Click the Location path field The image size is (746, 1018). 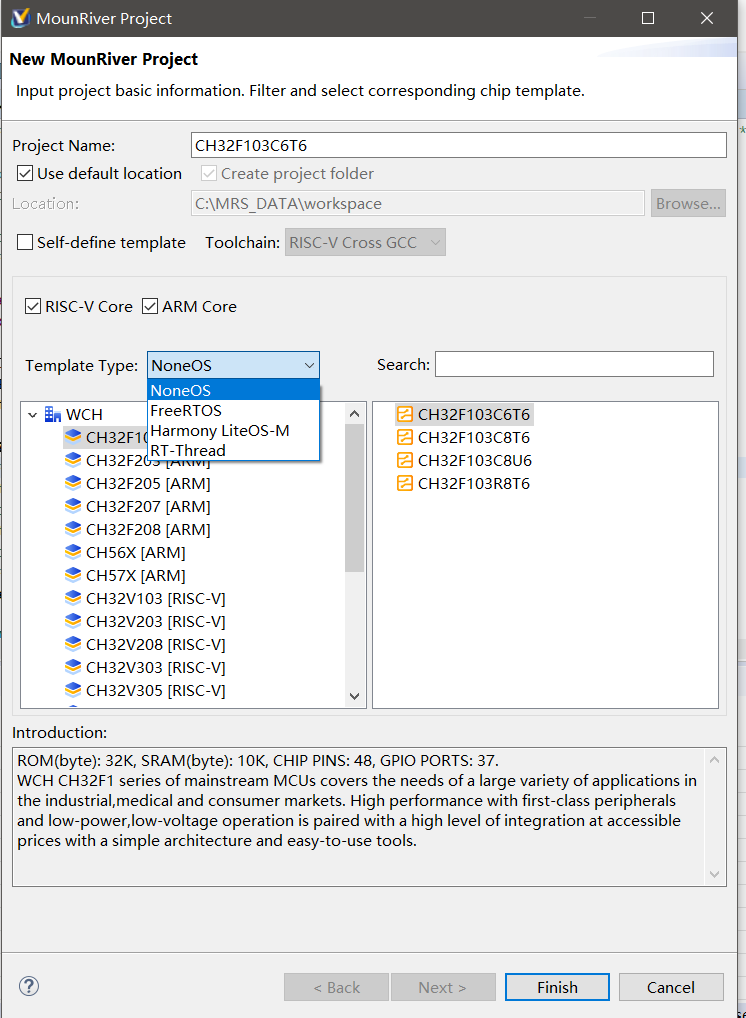coord(417,203)
